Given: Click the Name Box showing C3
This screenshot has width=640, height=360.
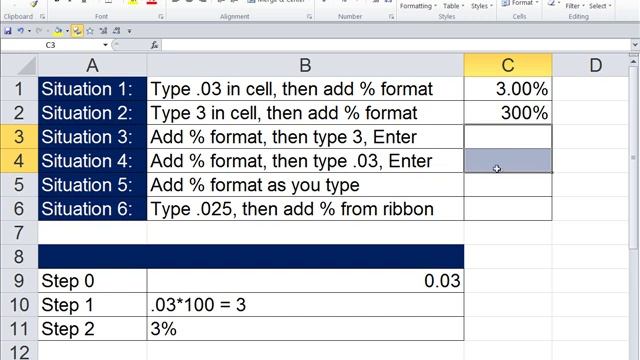Looking at the screenshot, I should 51,45.
